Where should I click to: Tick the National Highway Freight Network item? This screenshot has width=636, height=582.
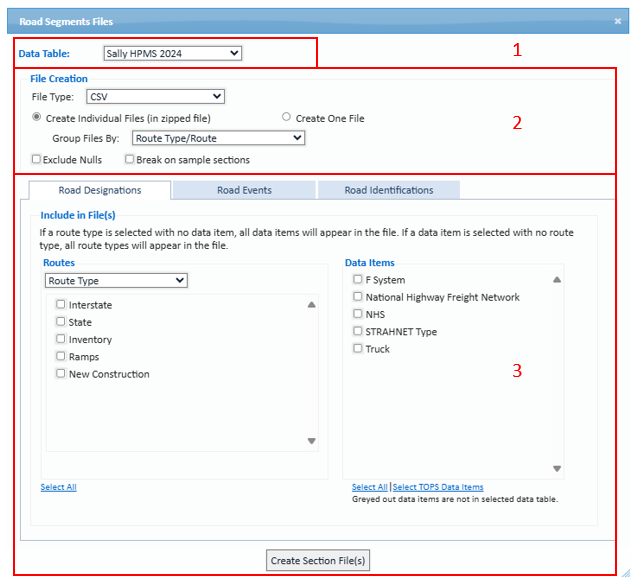(358, 297)
